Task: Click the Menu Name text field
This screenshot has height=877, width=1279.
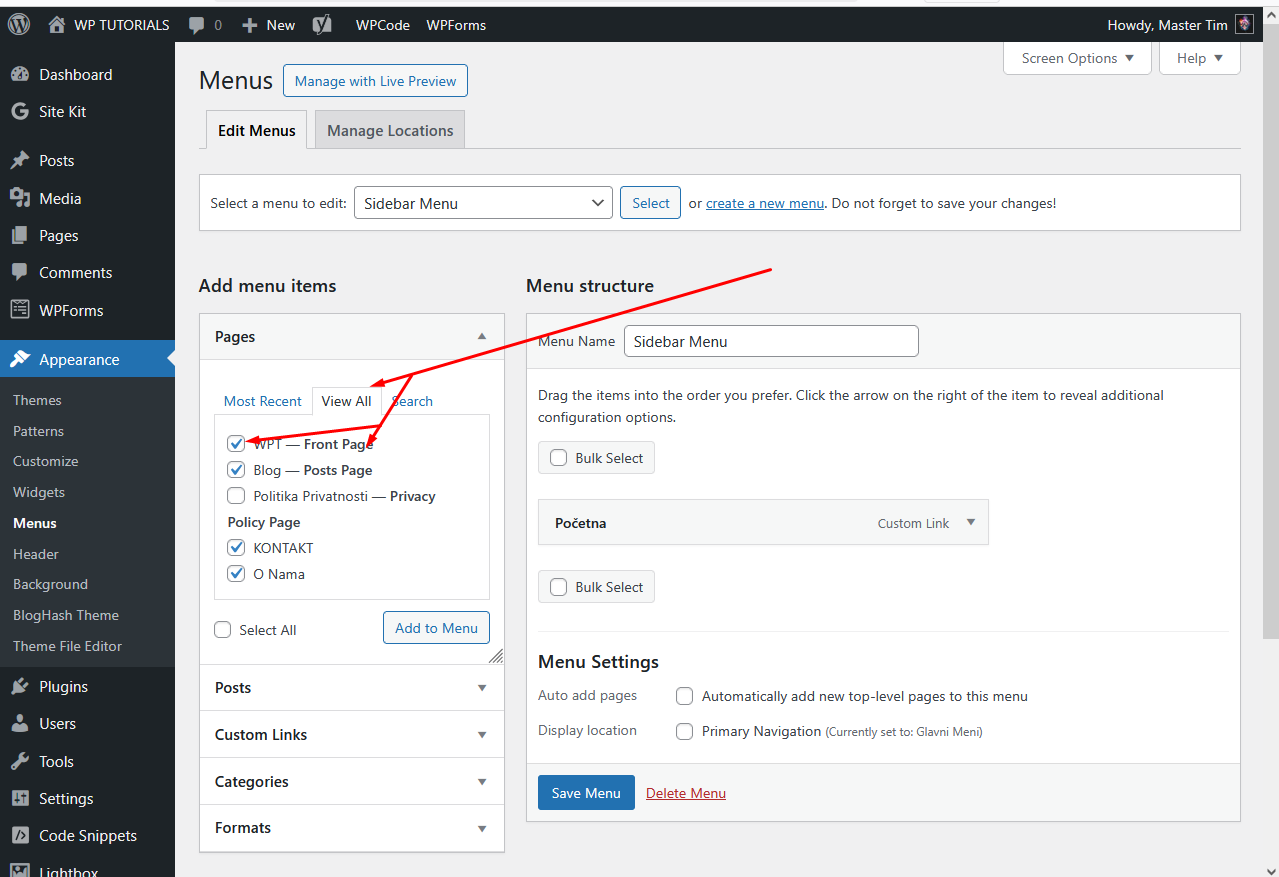Action: (x=770, y=341)
